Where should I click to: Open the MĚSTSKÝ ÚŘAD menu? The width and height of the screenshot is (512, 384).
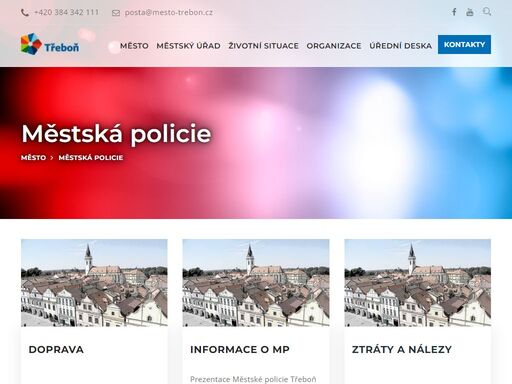(188, 46)
